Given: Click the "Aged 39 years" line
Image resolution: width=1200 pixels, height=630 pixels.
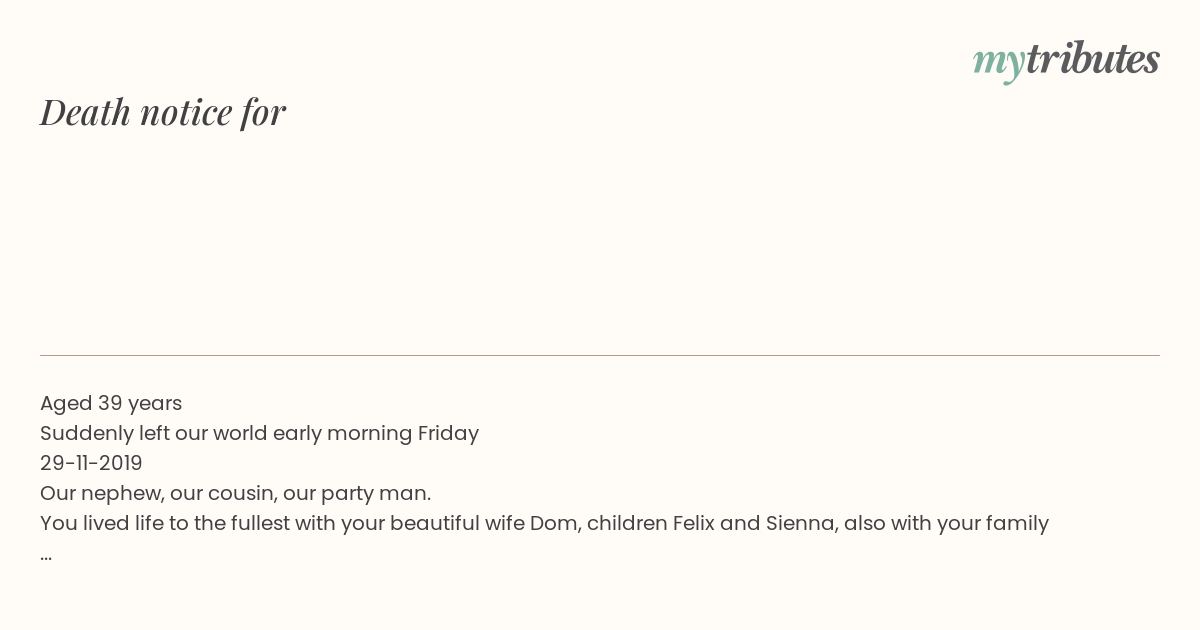Looking at the screenshot, I should (111, 403).
